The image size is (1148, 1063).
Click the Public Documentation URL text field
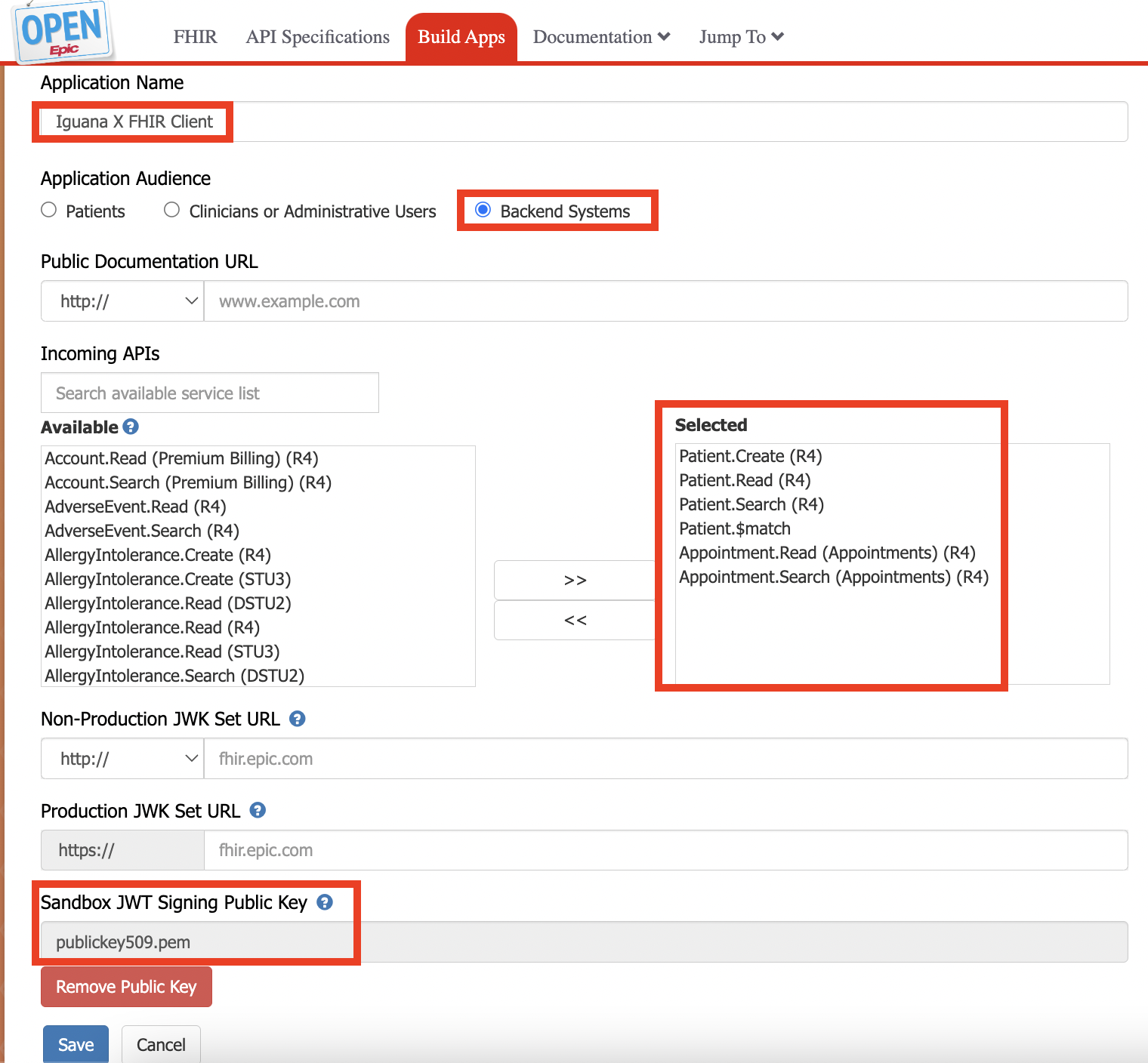pos(666,301)
